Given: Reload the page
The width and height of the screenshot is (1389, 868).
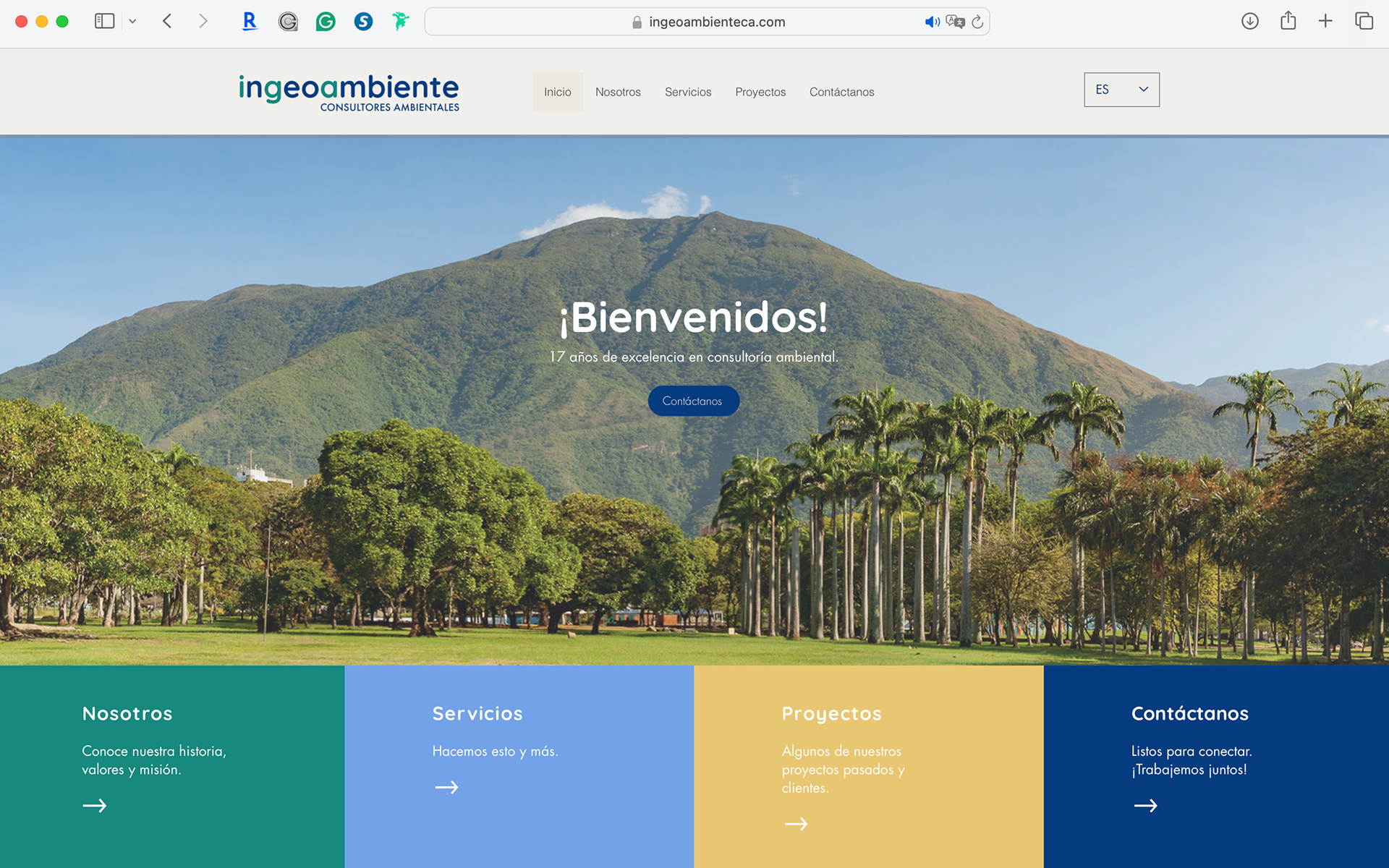Looking at the screenshot, I should (x=977, y=22).
